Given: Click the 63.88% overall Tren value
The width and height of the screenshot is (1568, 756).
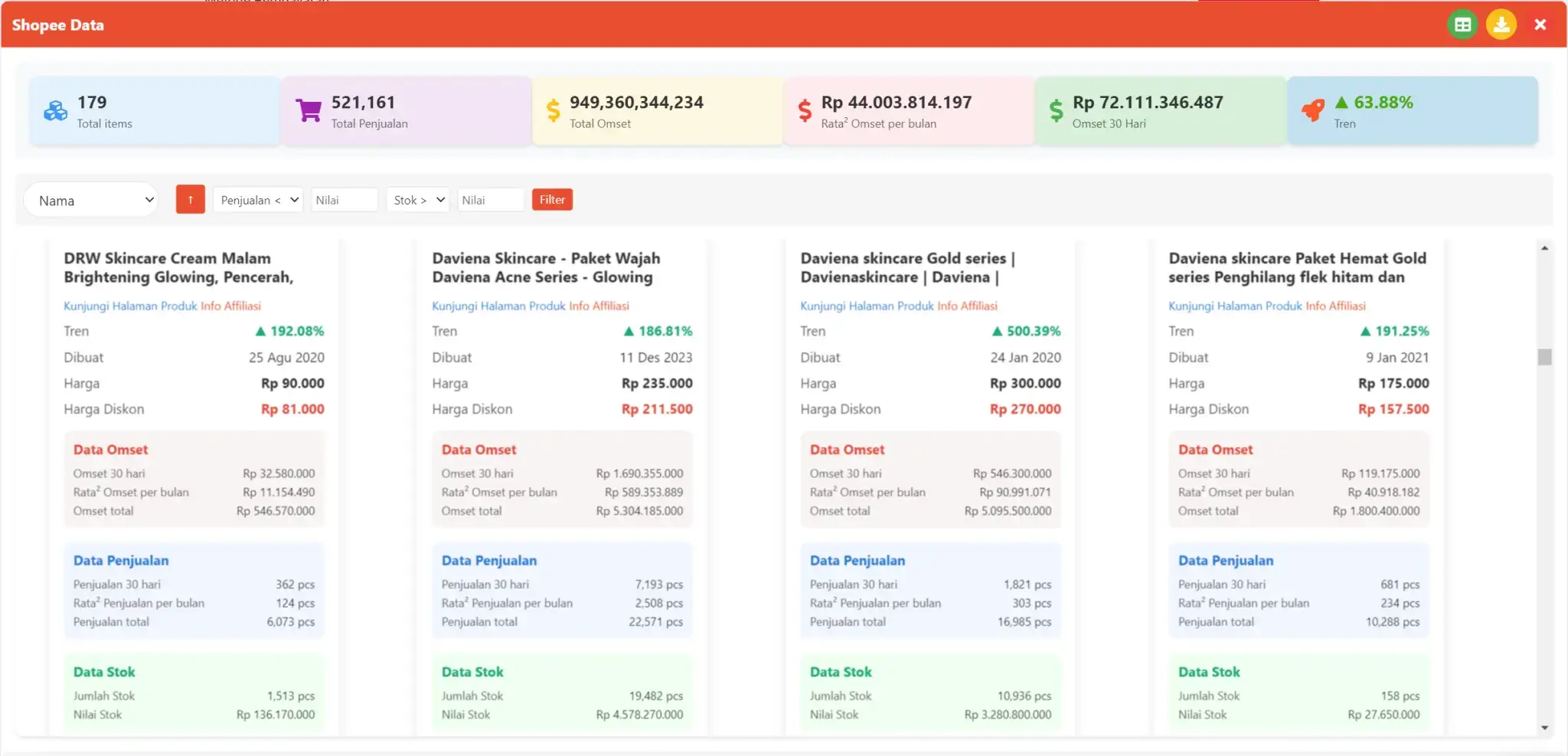Looking at the screenshot, I should 1374,102.
